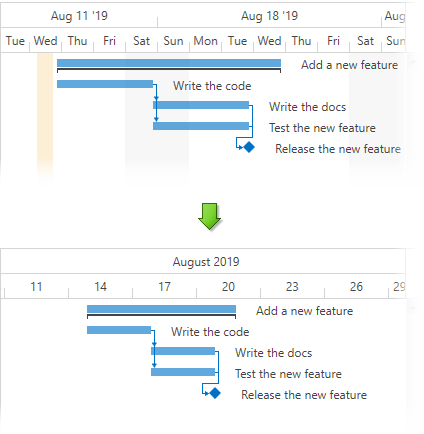Select the 'Test the new feature' bar in upper chart
The height and width of the screenshot is (434, 424).
tap(201, 126)
